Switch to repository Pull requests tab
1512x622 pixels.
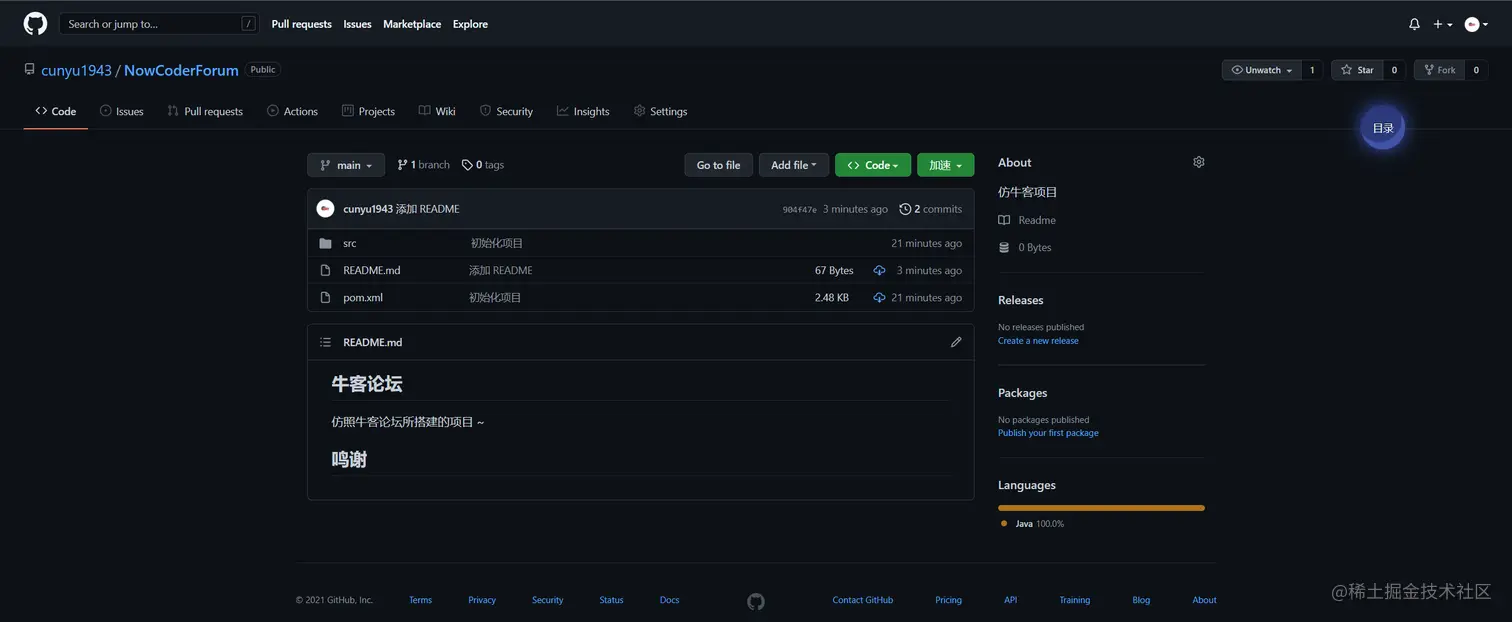coord(205,111)
